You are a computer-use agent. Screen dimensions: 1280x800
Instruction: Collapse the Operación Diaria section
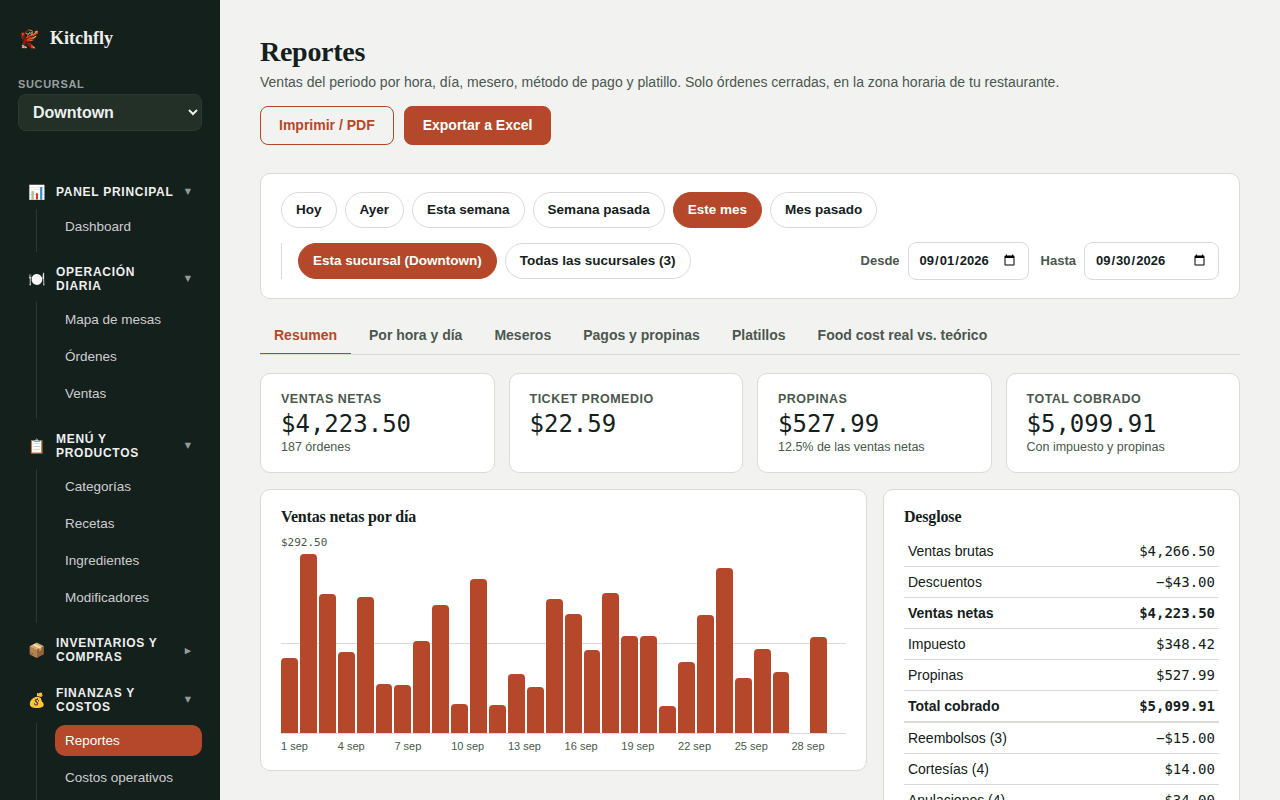(x=188, y=279)
